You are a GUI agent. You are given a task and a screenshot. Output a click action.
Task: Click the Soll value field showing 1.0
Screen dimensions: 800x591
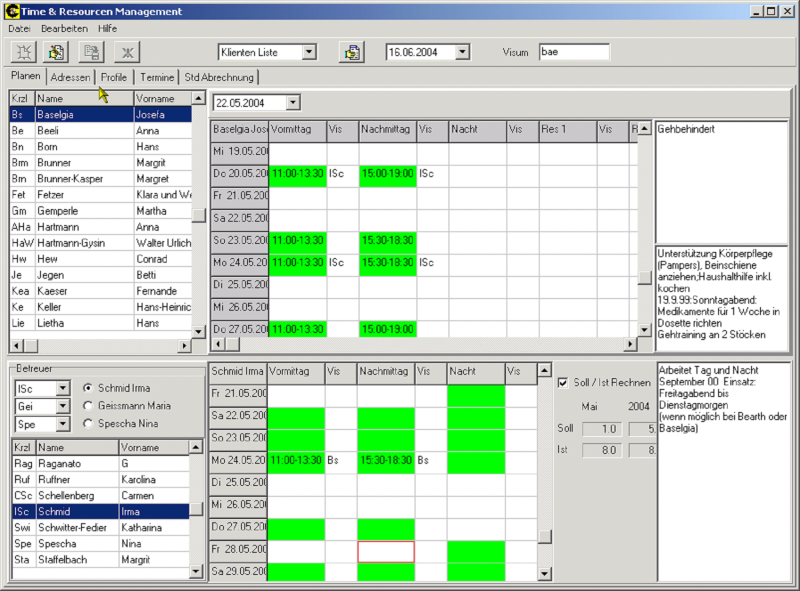[x=602, y=429]
